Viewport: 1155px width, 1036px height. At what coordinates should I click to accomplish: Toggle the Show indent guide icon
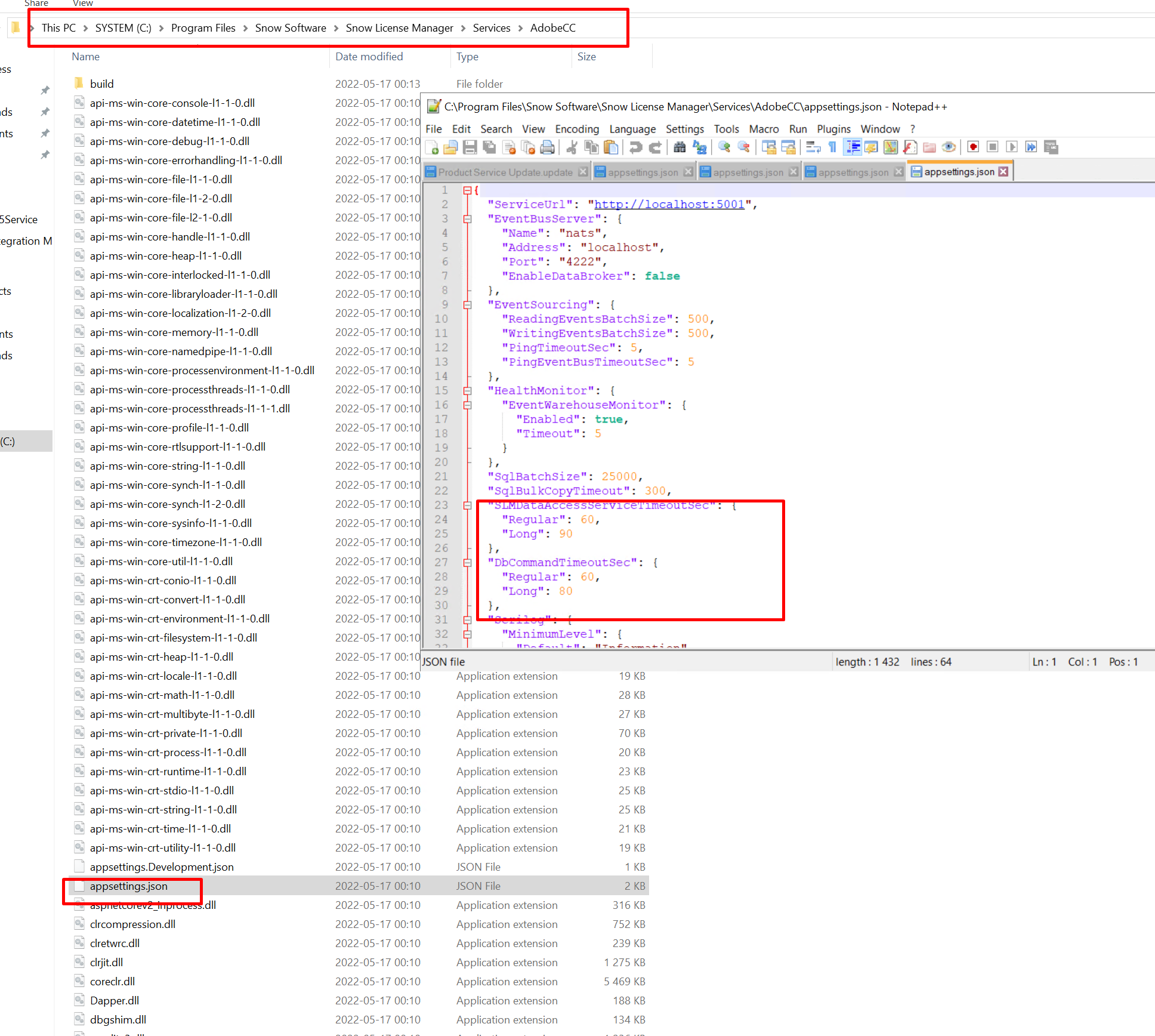point(852,147)
